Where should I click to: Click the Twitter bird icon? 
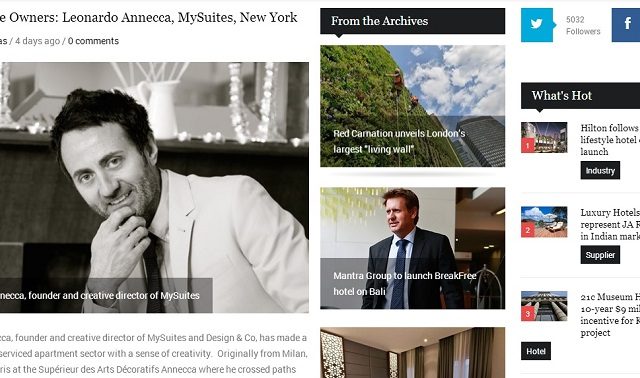(x=537, y=25)
